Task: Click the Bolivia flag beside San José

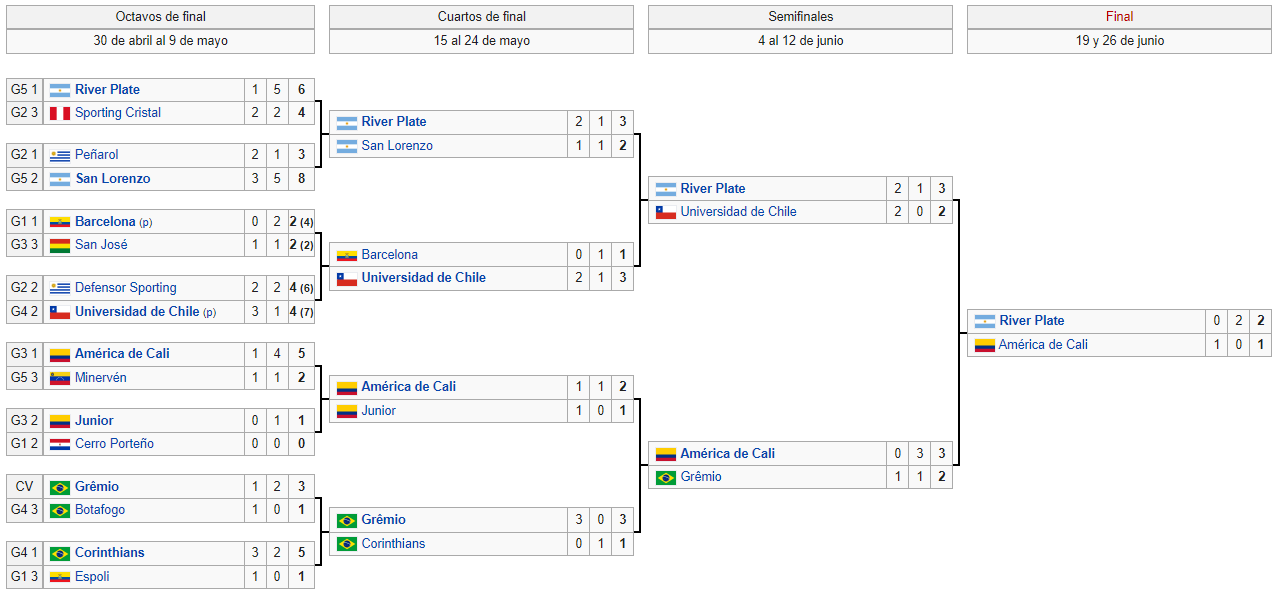Action: pos(60,245)
